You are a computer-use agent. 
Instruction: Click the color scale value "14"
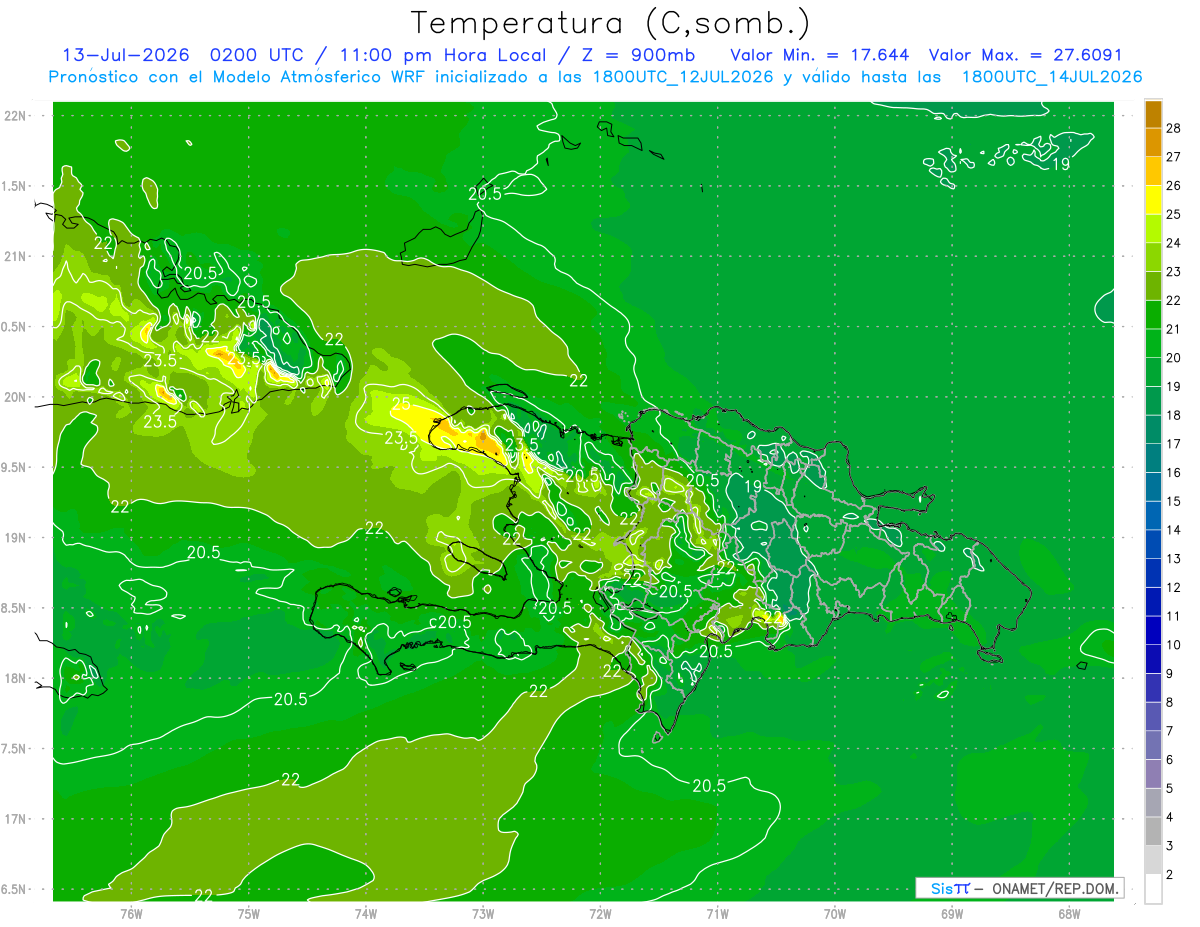(1174, 530)
